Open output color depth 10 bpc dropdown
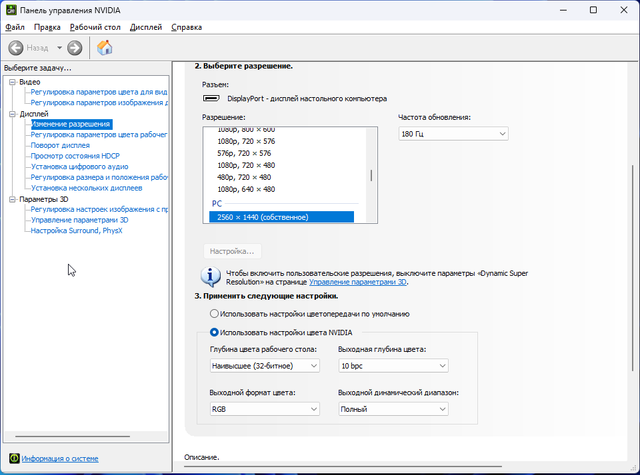 [393, 366]
